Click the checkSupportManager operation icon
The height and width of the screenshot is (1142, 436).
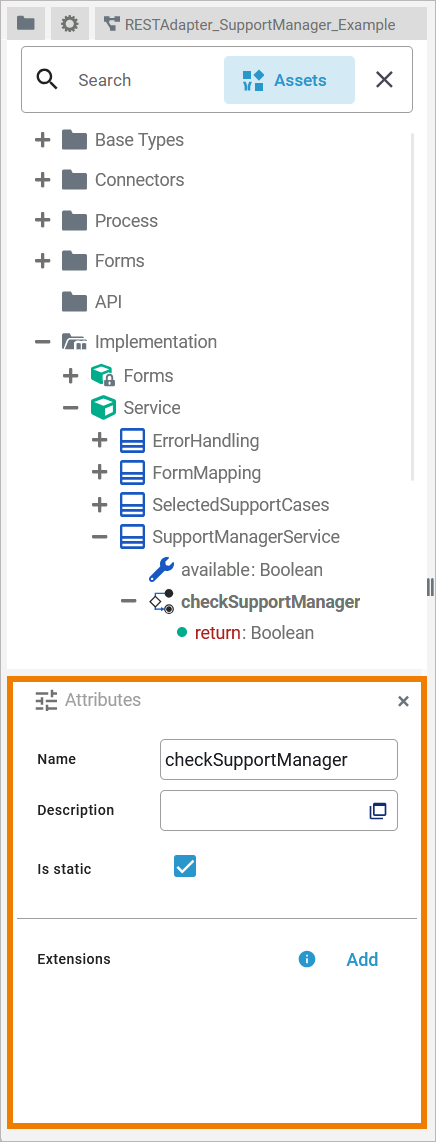pos(161,602)
